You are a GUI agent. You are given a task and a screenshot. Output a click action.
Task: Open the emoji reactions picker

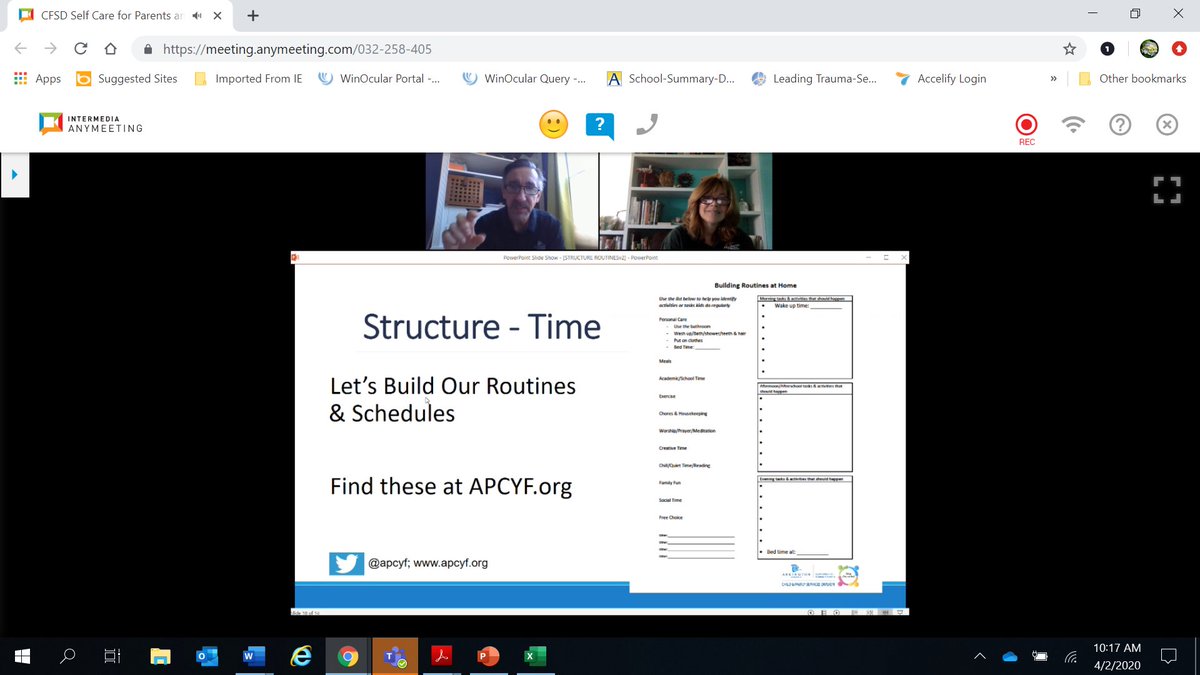pos(553,125)
